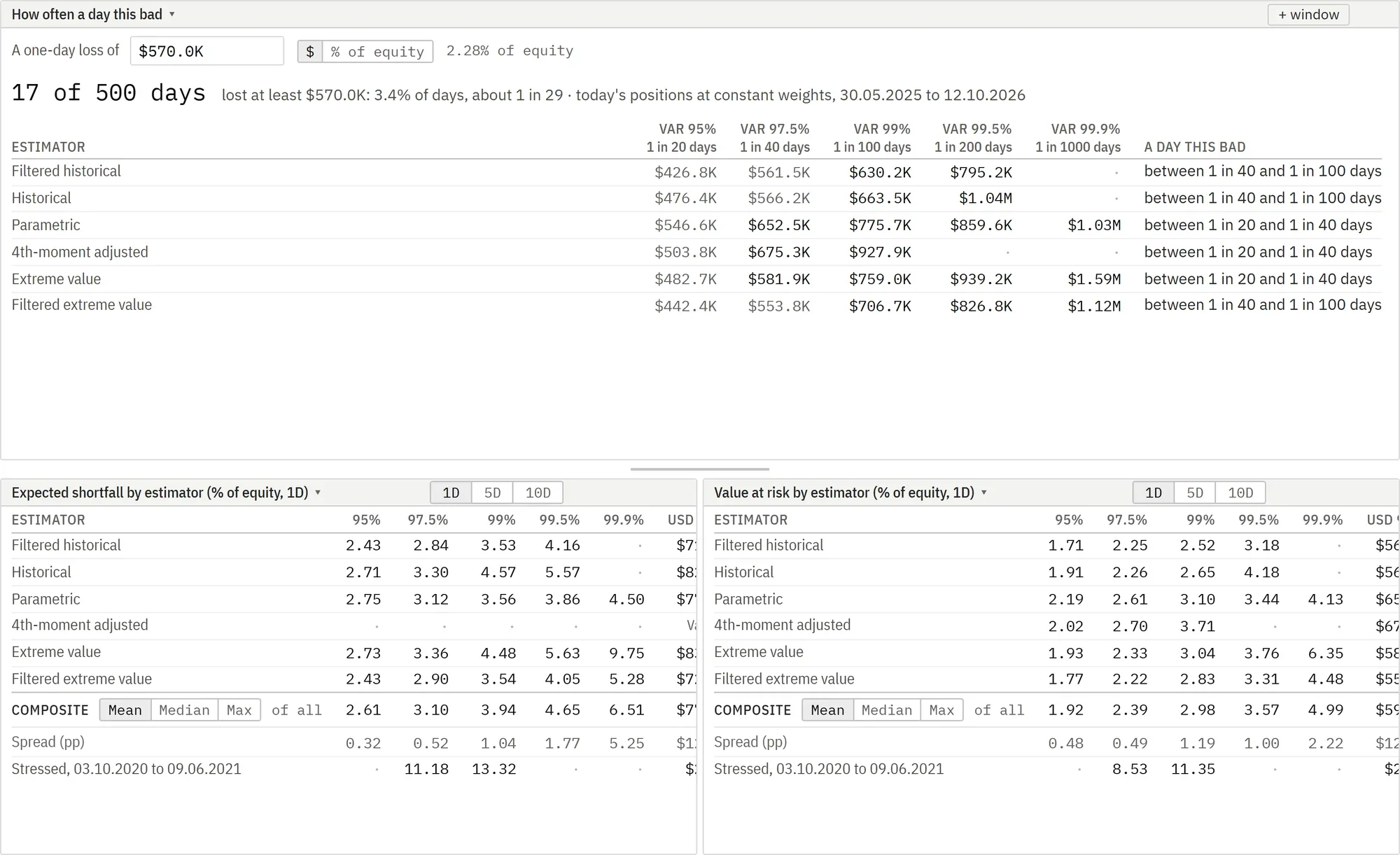Click Parametric VAR 99.9% value $1.03M

(1094, 225)
